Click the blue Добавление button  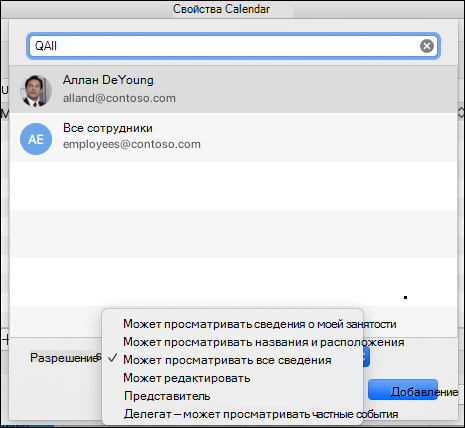point(403,390)
